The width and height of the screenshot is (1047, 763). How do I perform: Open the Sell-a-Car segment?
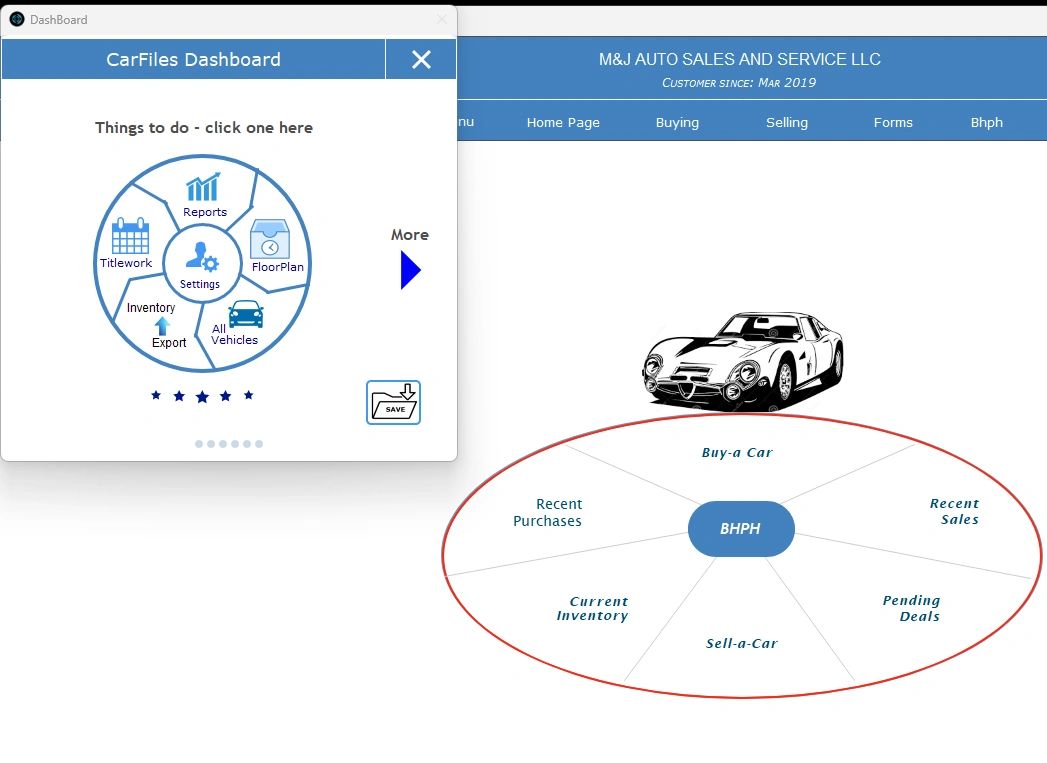pyautogui.click(x=740, y=643)
